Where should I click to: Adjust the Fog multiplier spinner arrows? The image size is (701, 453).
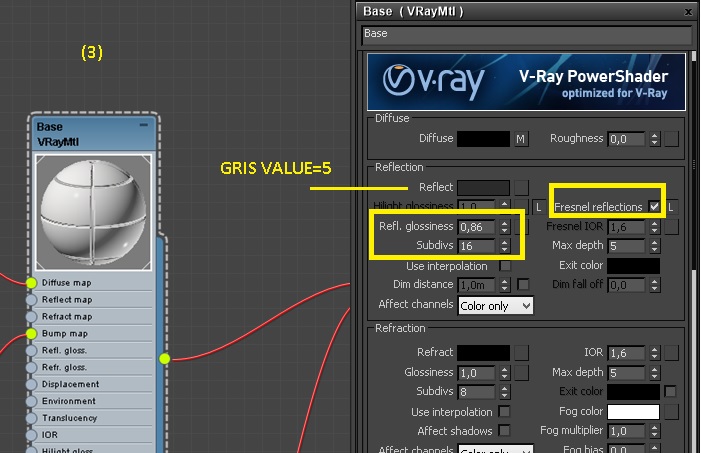(x=655, y=431)
